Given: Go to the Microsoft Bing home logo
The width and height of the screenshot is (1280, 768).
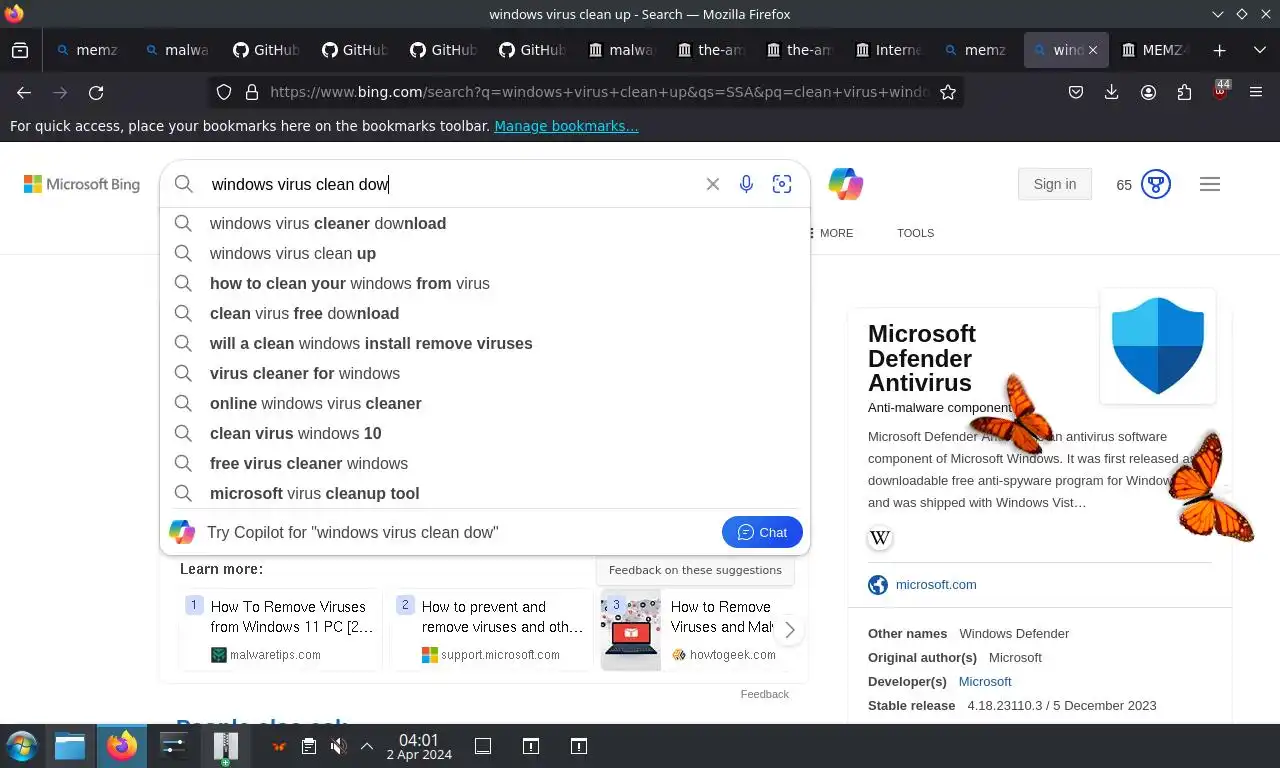Looking at the screenshot, I should pos(82,184).
